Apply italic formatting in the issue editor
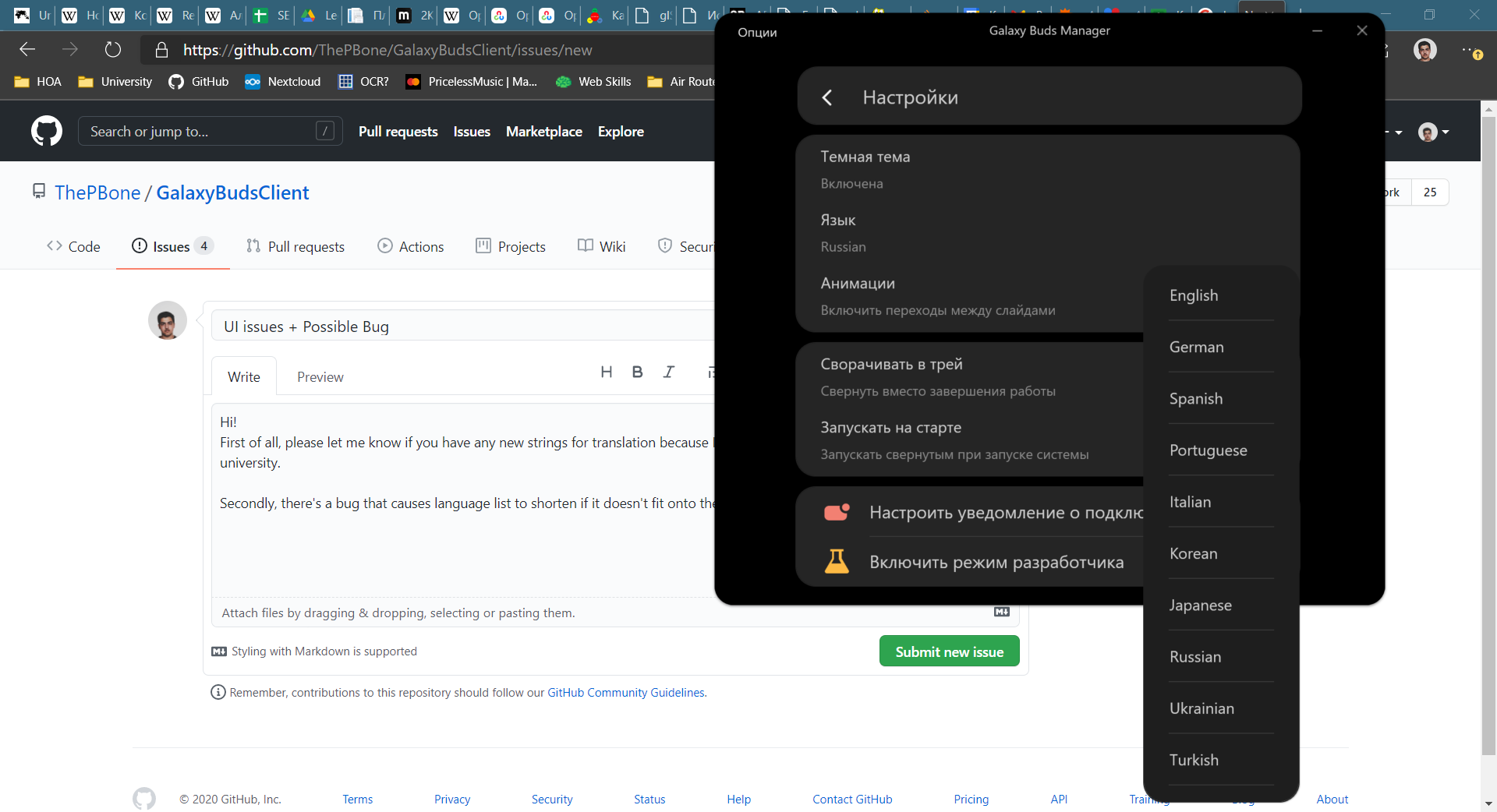Image resolution: width=1497 pixels, height=812 pixels. tap(668, 372)
